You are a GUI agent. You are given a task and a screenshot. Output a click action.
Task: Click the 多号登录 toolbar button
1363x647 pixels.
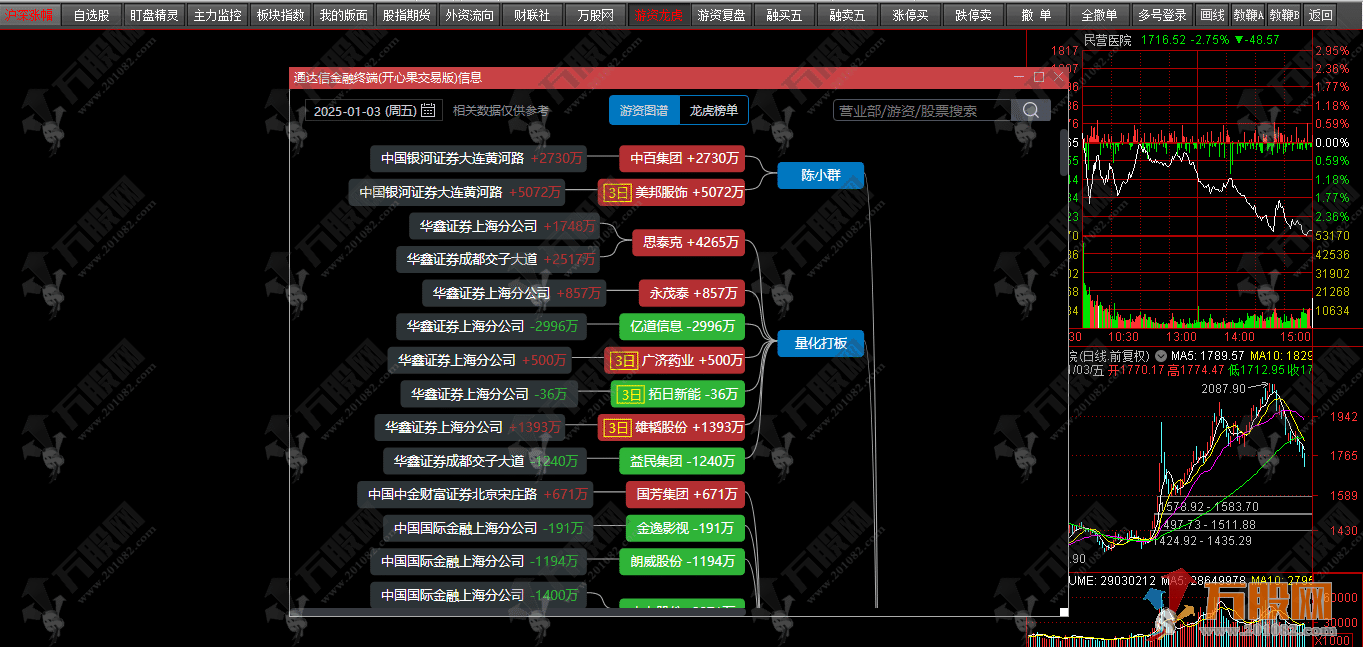tap(1162, 15)
